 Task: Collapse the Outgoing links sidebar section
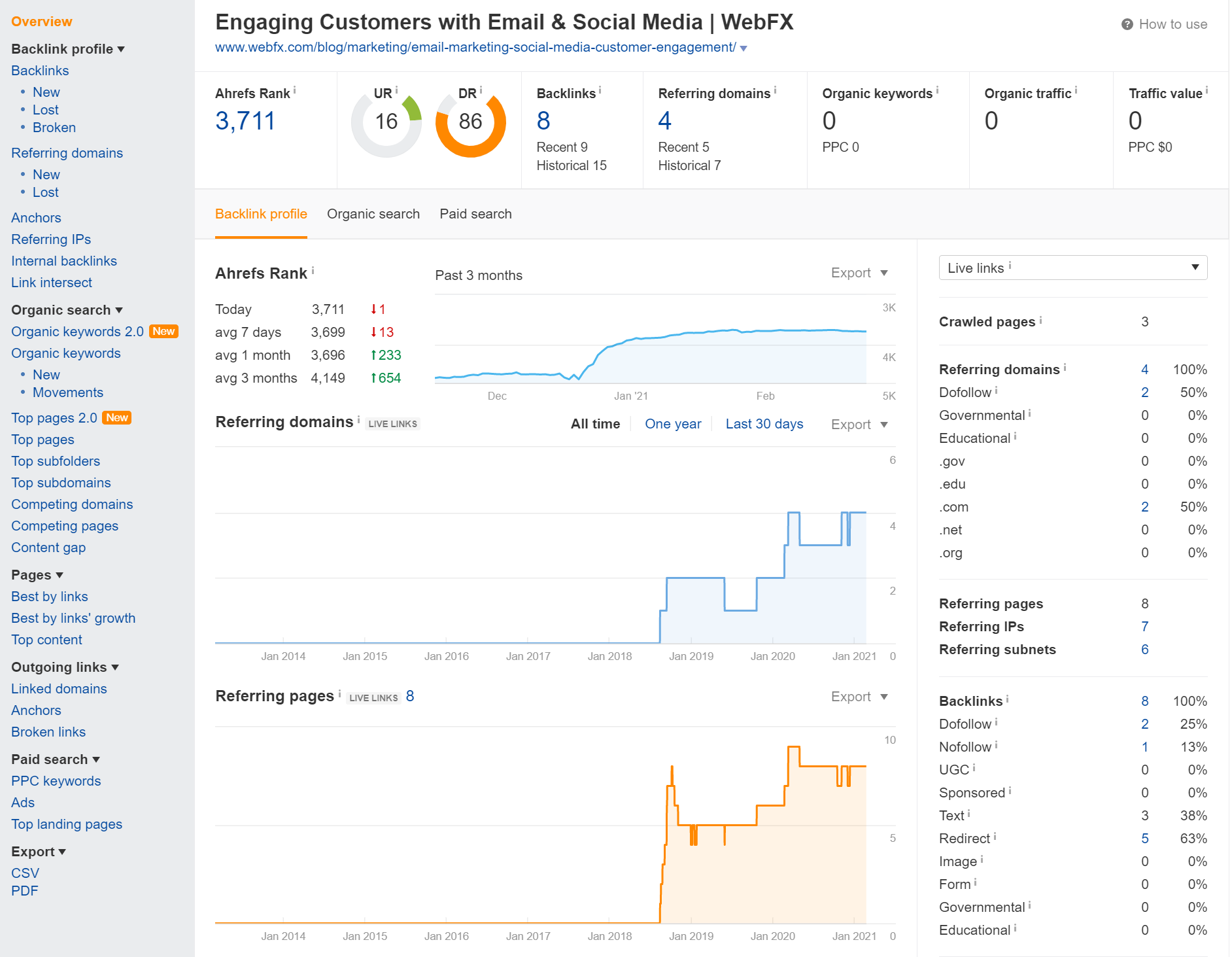click(65, 667)
